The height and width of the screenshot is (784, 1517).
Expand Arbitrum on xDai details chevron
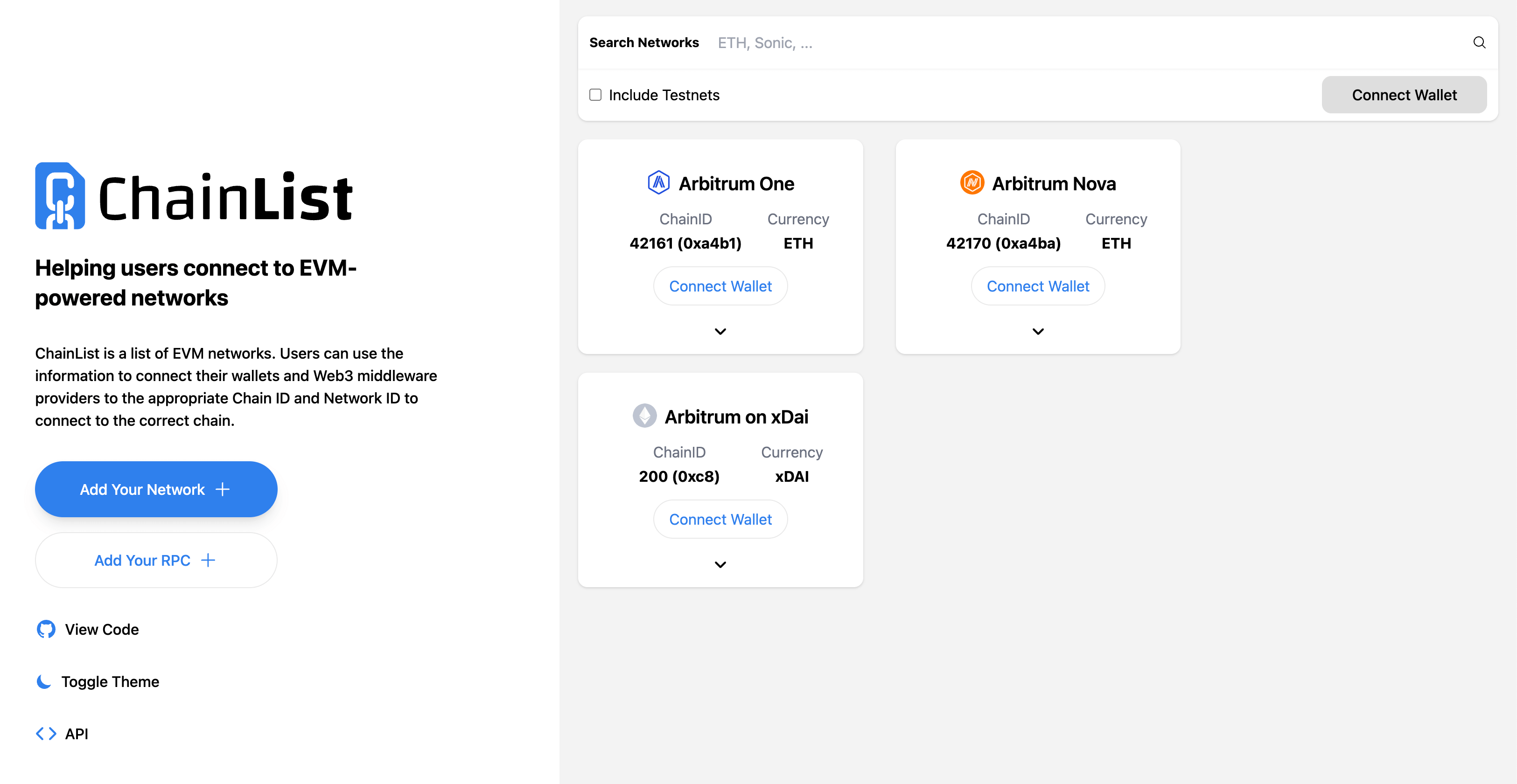click(x=720, y=564)
